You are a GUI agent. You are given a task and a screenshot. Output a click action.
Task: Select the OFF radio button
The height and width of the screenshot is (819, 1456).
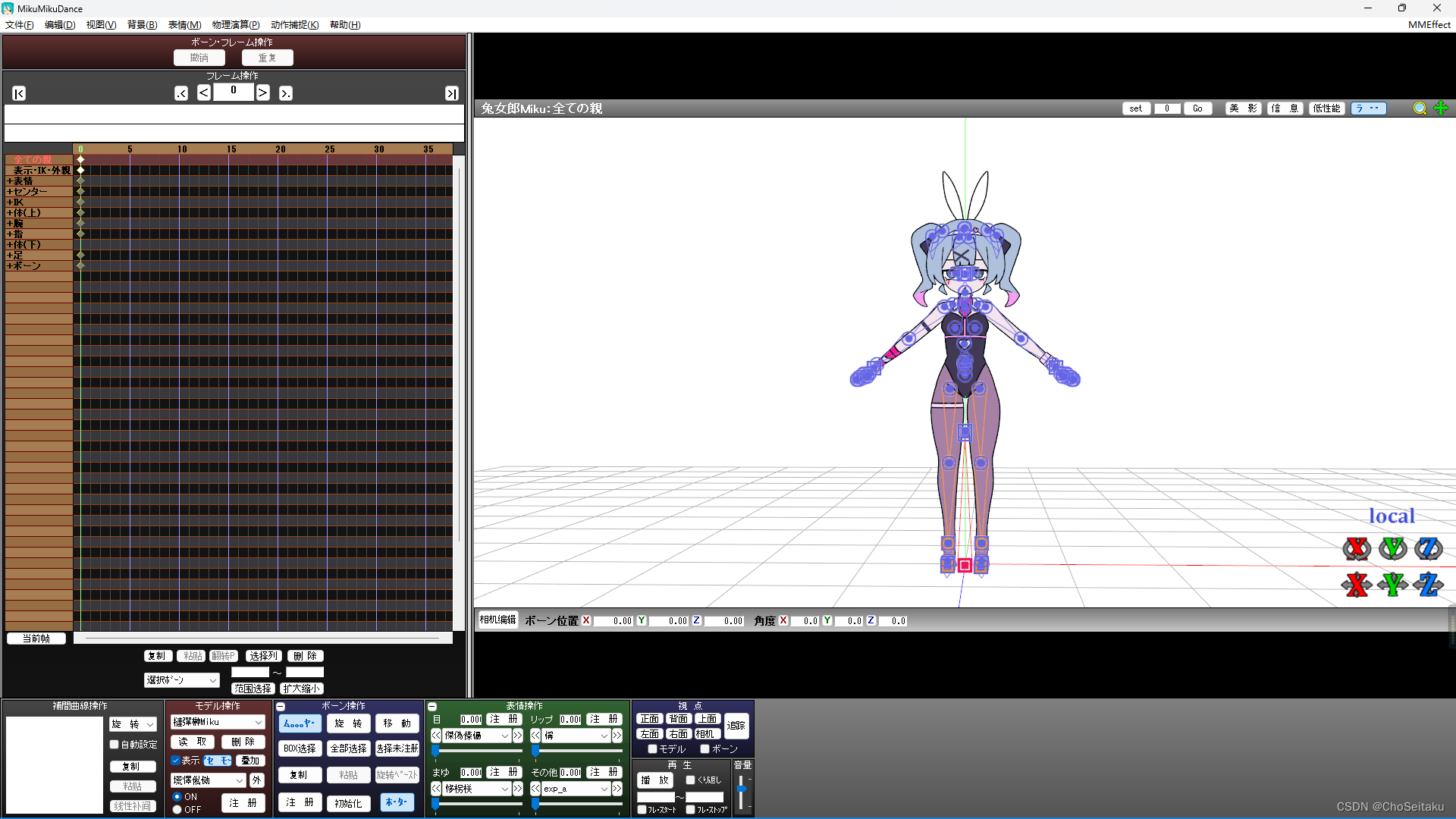click(177, 810)
